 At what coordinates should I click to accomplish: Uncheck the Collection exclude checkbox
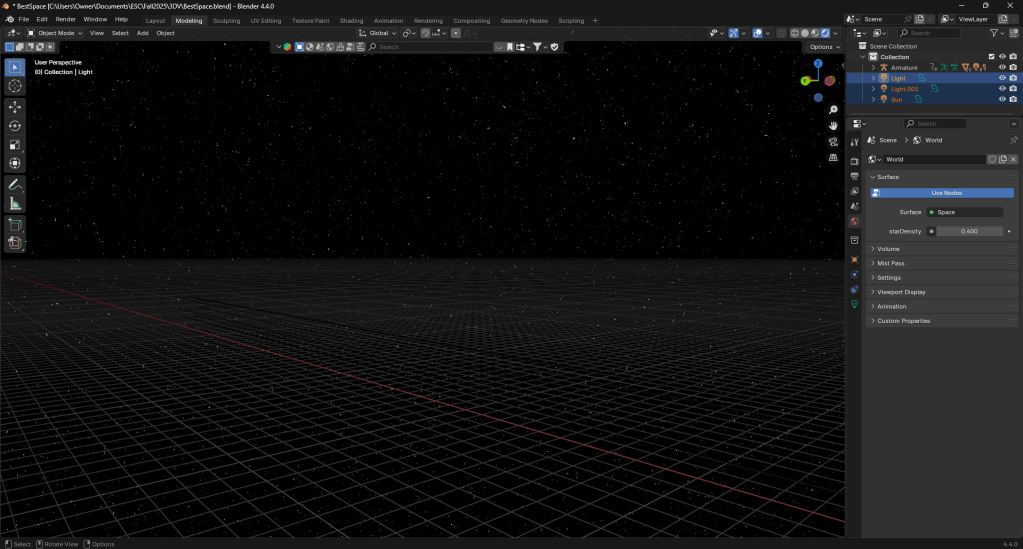[x=991, y=57]
